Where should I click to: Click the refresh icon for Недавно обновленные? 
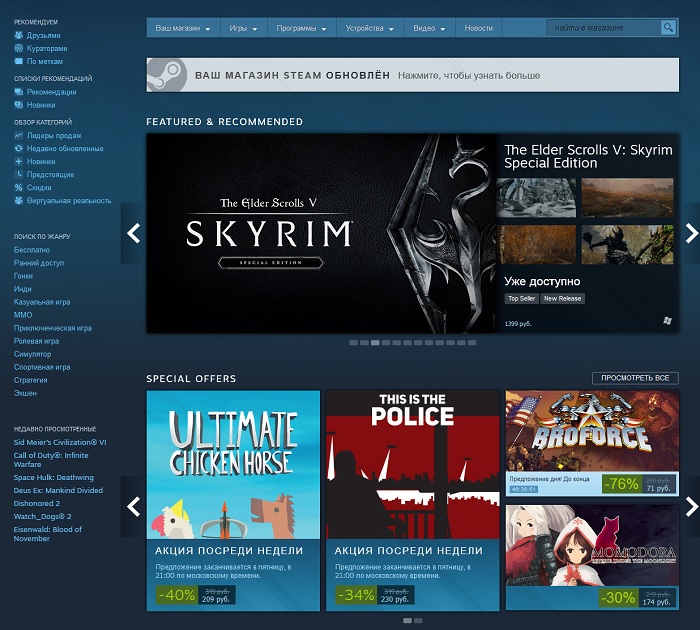[x=19, y=148]
